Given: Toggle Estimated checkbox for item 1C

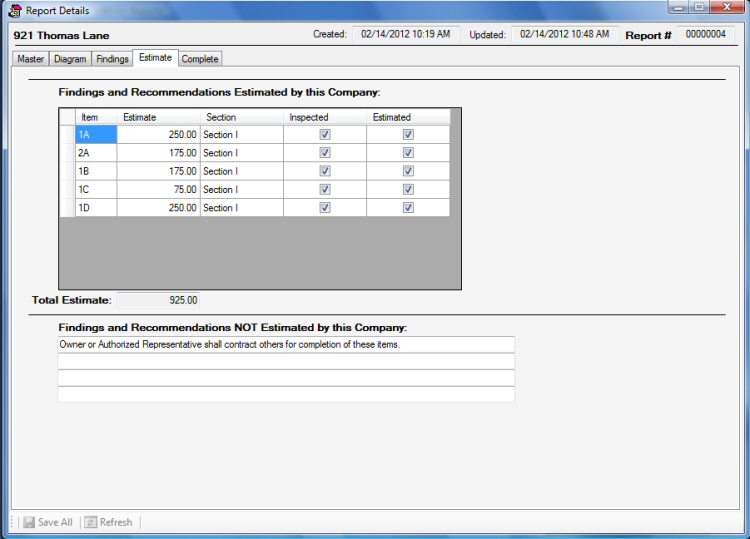Looking at the screenshot, I should [408, 189].
